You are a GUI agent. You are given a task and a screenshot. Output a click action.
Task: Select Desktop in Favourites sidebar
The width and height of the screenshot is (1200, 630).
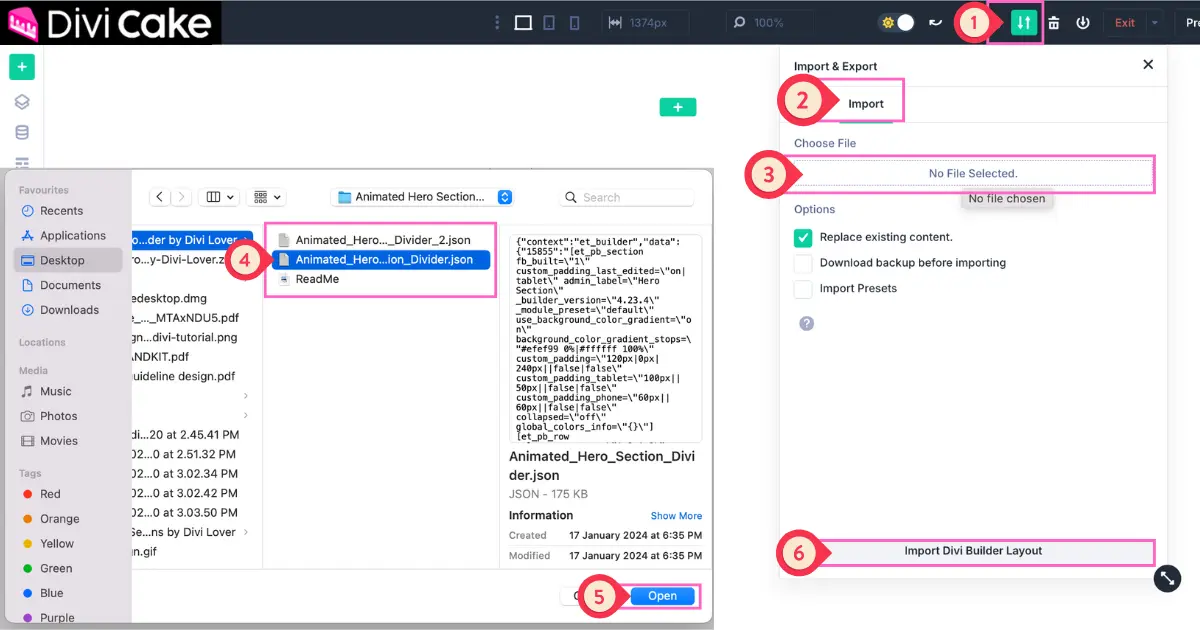pyautogui.click(x=68, y=260)
